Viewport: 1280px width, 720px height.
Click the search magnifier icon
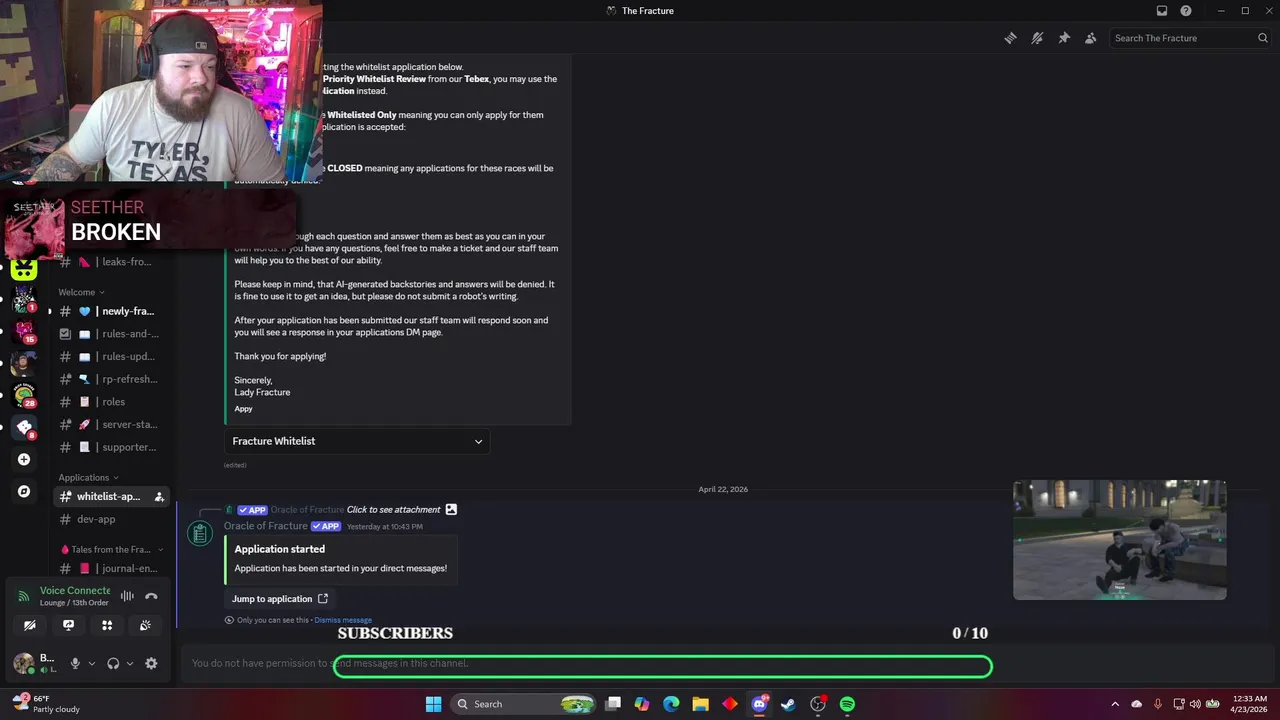point(1263,38)
